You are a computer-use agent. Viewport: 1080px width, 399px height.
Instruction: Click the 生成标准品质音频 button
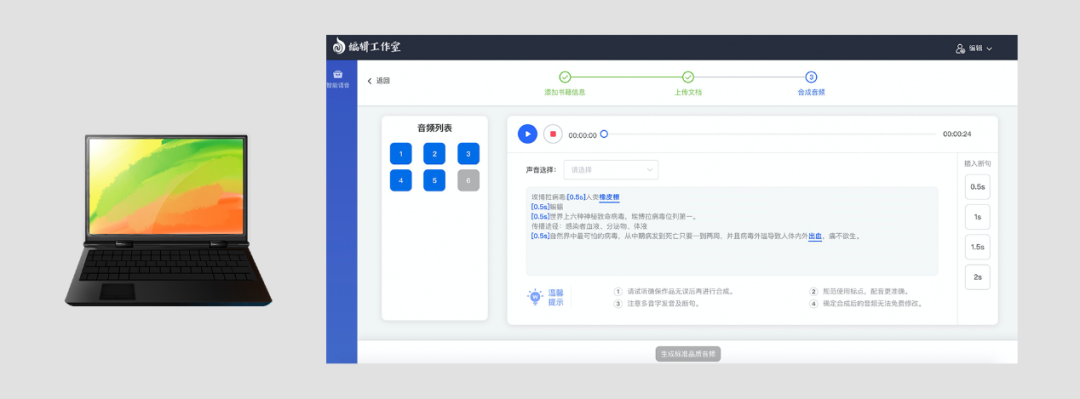click(688, 354)
